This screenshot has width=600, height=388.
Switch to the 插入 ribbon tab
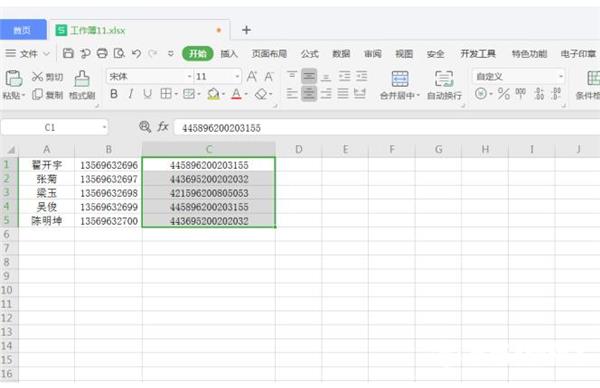tap(229, 54)
